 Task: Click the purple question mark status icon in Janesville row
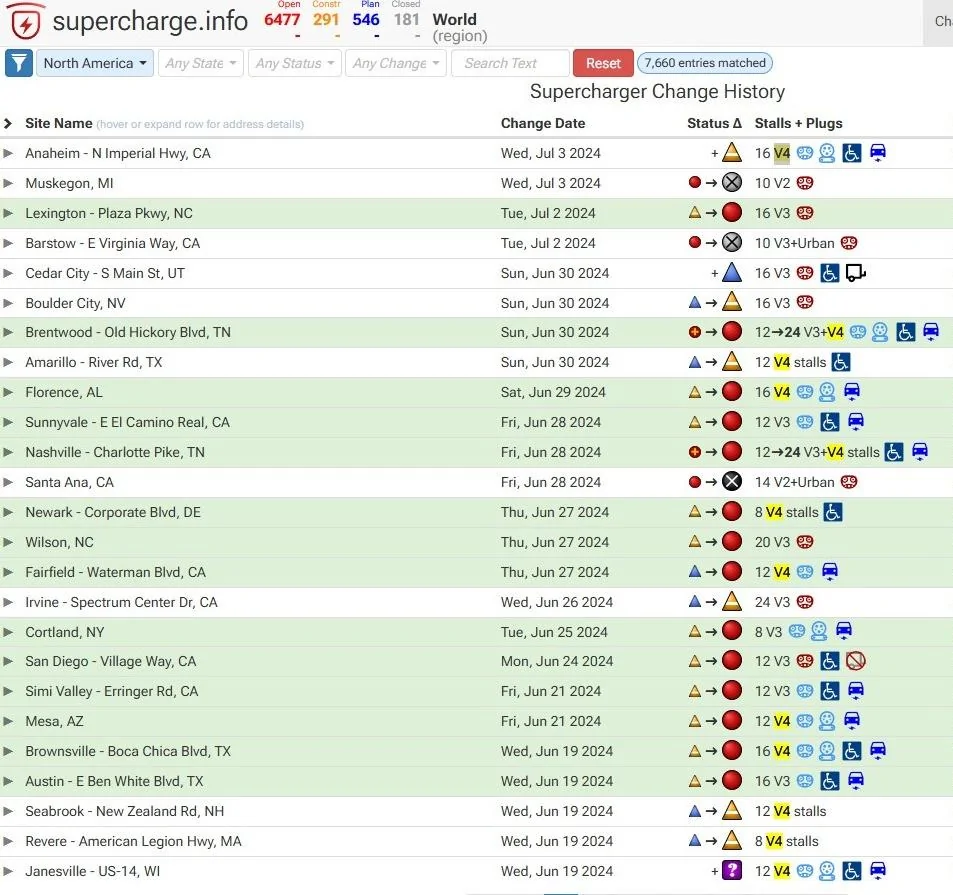[732, 871]
